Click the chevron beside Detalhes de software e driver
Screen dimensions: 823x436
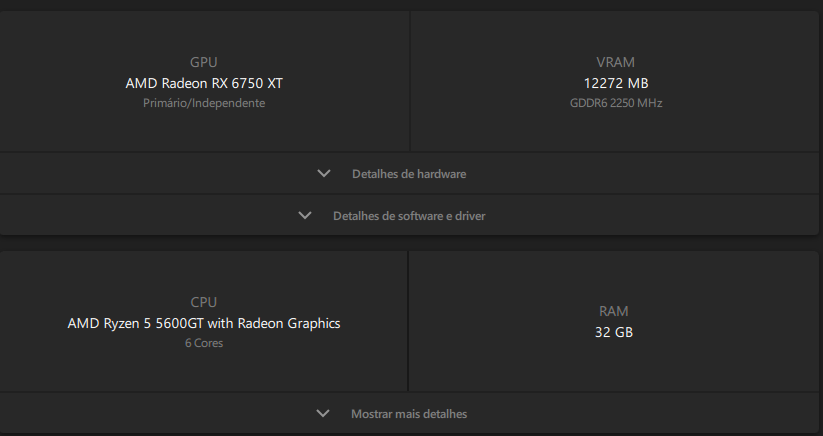pos(305,215)
